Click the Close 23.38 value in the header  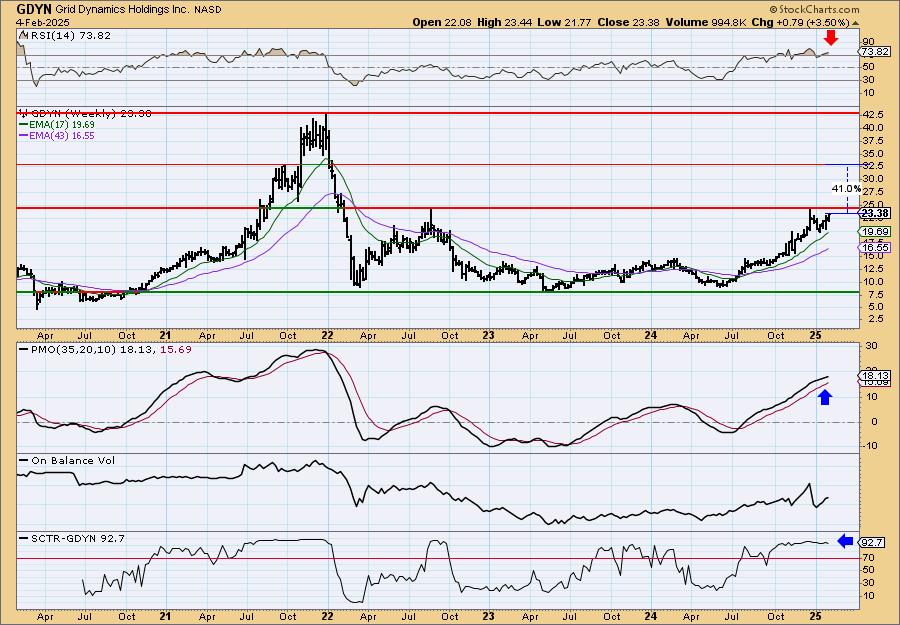[x=628, y=22]
